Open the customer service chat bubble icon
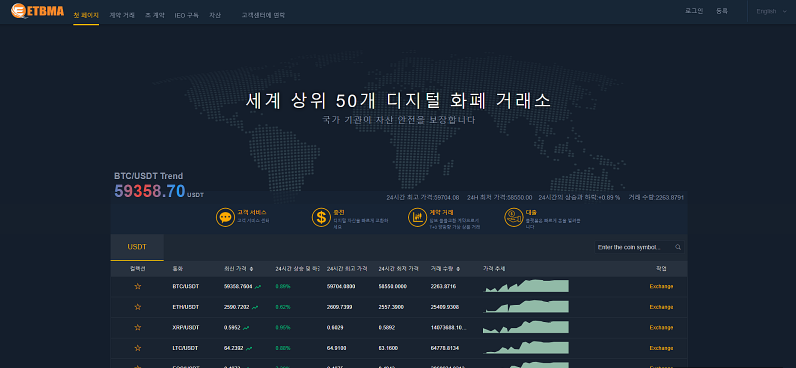796x368 pixels. pyautogui.click(x=224, y=217)
